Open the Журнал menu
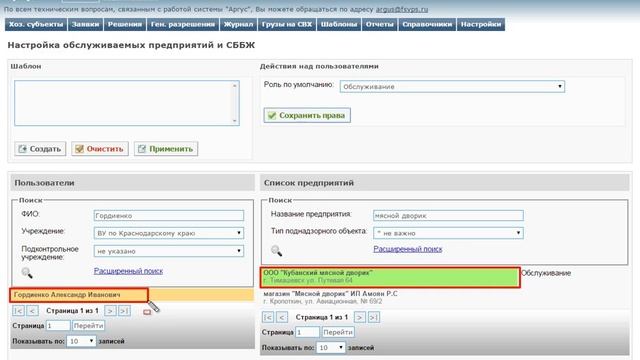 238,24
